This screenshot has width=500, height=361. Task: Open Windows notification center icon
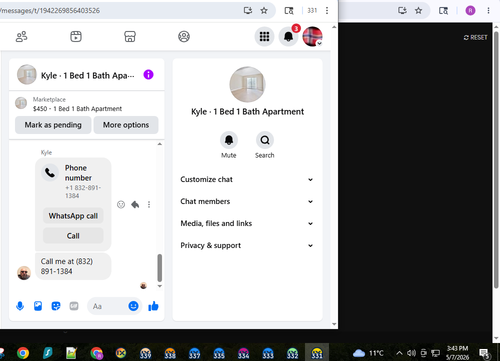click(x=484, y=353)
